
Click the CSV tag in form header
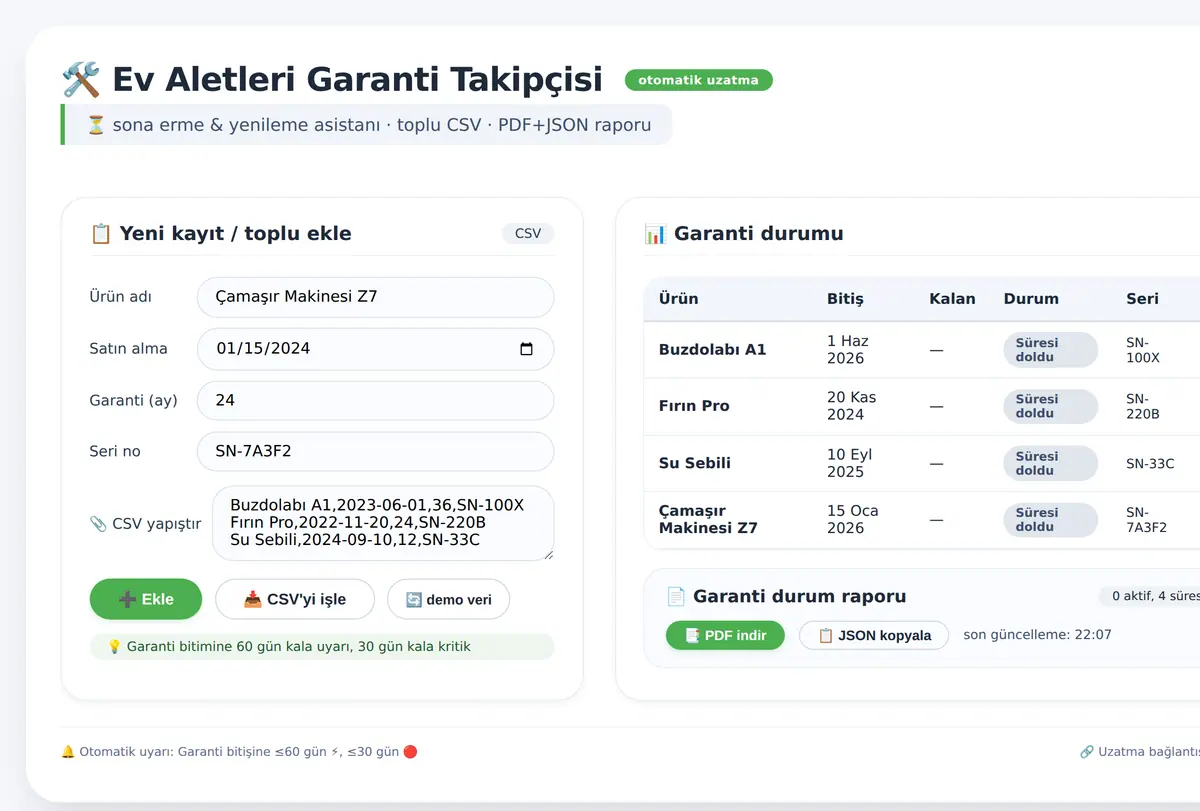[x=528, y=234]
